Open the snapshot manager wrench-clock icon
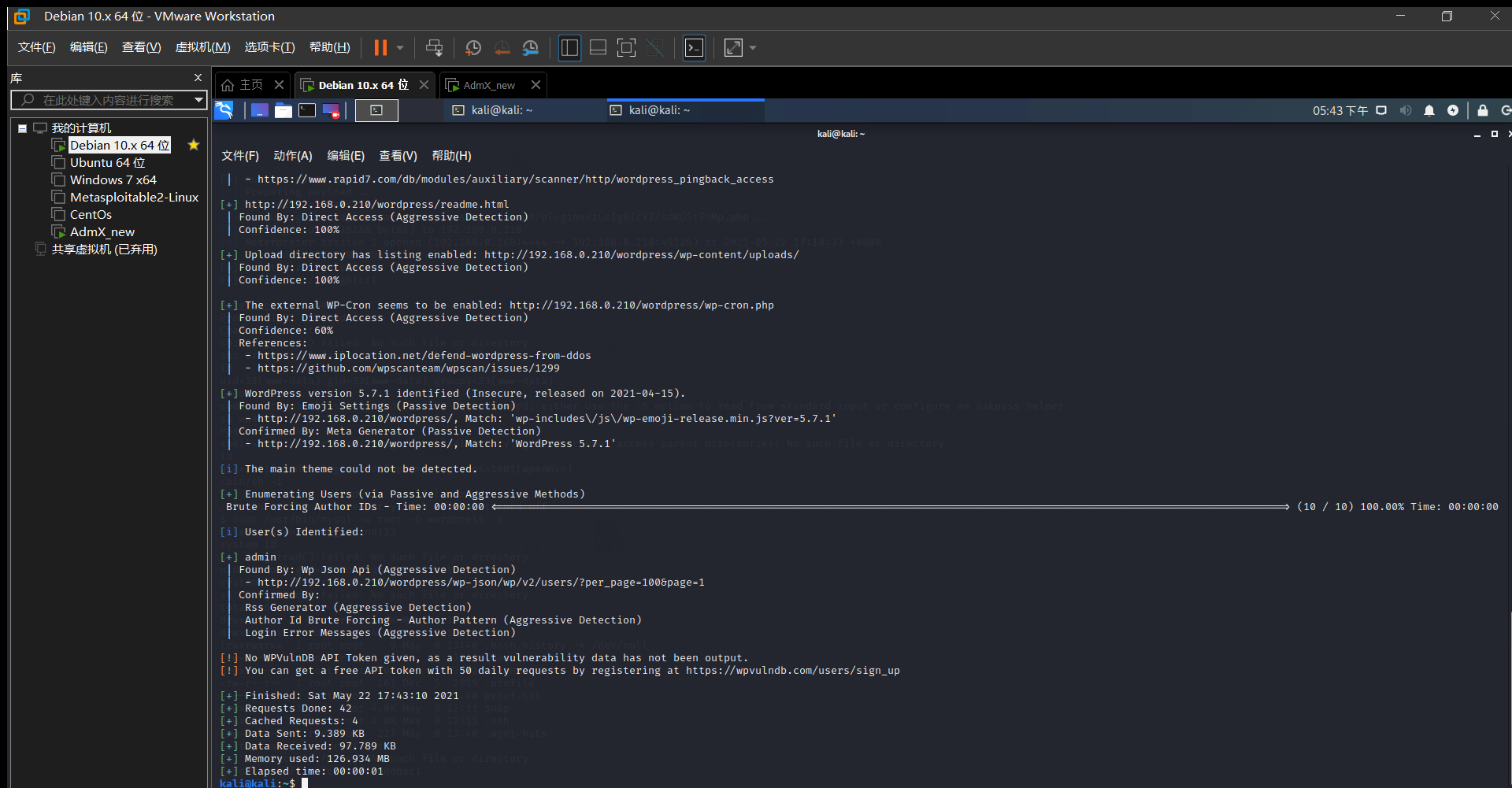The width and height of the screenshot is (1512, 788). [531, 48]
